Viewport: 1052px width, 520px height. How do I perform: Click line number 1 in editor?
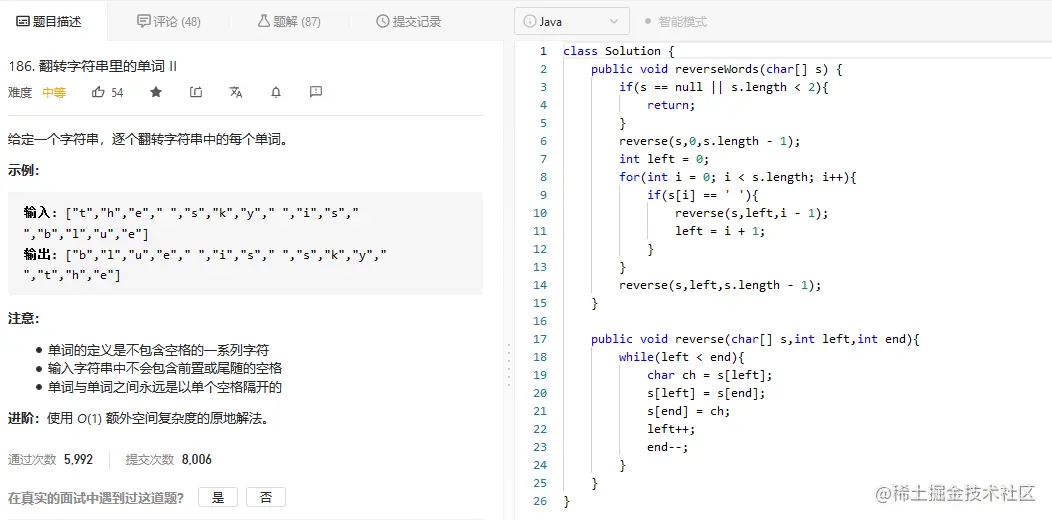543,51
